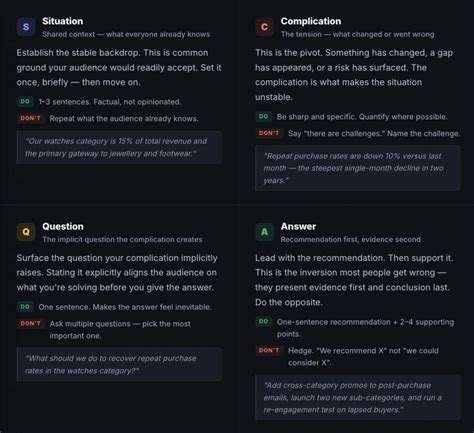
Task: Click the green A Answer icon
Action: [264, 232]
